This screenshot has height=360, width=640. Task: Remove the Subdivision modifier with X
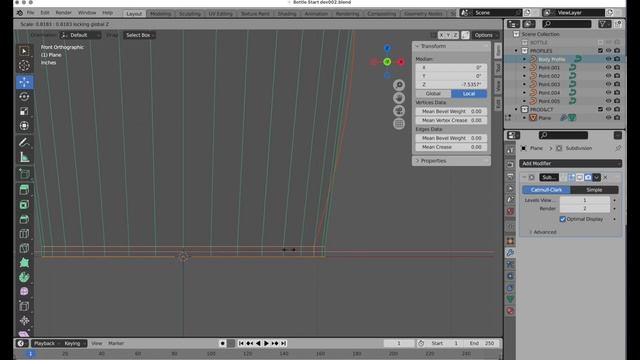(x=605, y=177)
